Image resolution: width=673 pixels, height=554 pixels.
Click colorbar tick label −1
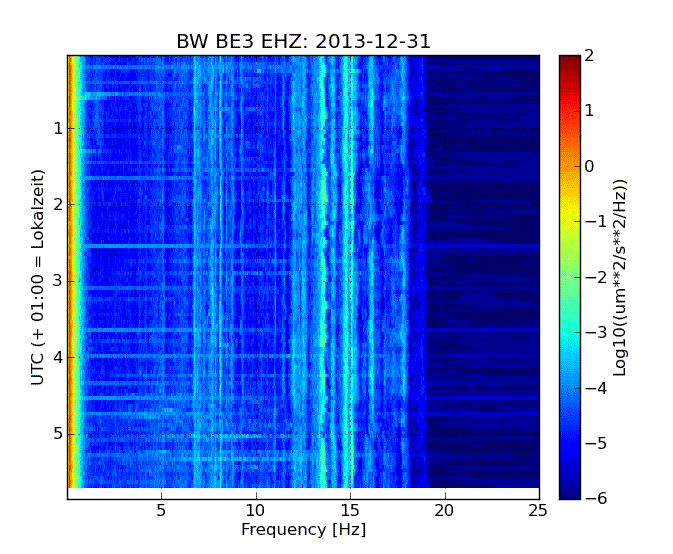[597, 221]
